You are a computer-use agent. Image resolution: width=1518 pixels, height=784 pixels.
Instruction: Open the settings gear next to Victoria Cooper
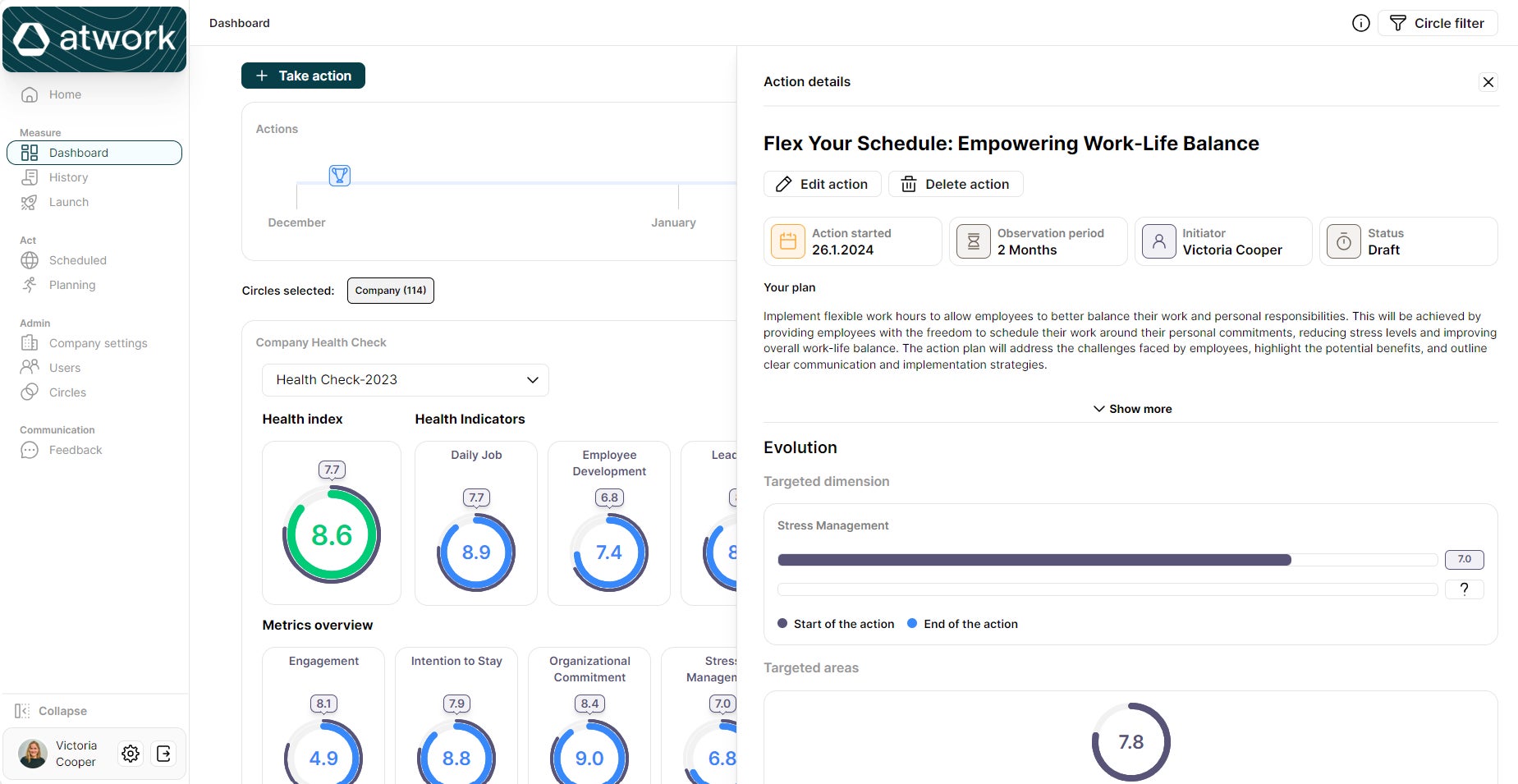130,754
